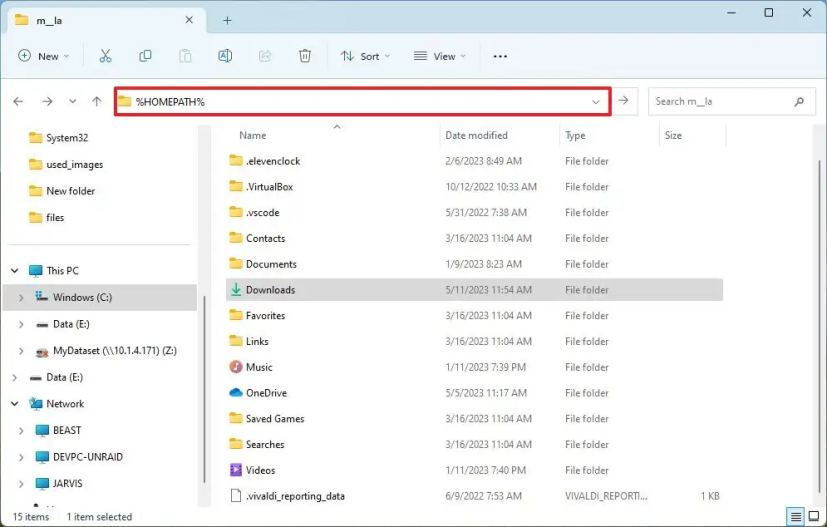The image size is (827, 527).
Task: Switch to details view icon in status bar
Action: pyautogui.click(x=796, y=516)
